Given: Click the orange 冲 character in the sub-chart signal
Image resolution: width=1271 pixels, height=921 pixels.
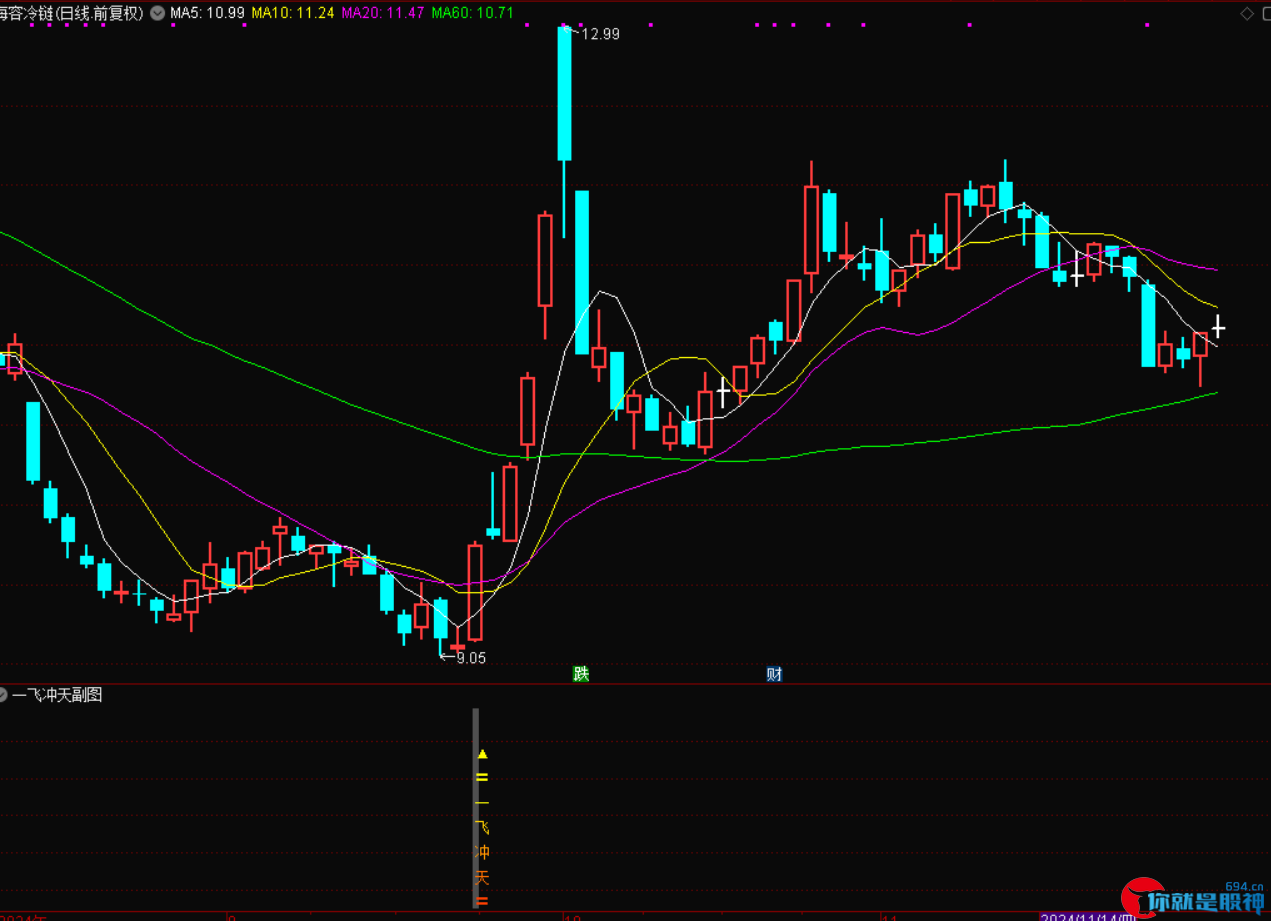Looking at the screenshot, I should pos(483,853).
